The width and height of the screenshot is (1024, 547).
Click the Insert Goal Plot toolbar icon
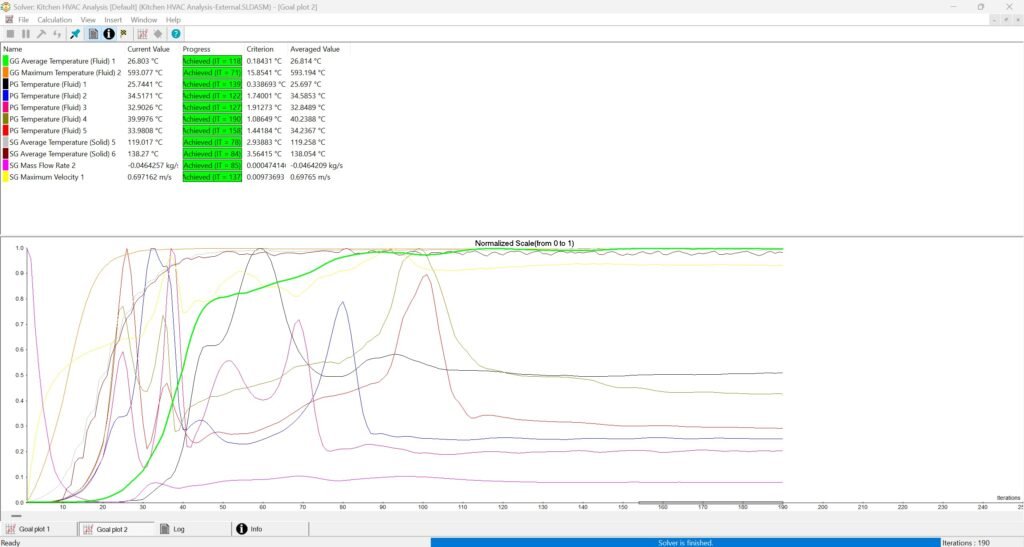tap(142, 34)
